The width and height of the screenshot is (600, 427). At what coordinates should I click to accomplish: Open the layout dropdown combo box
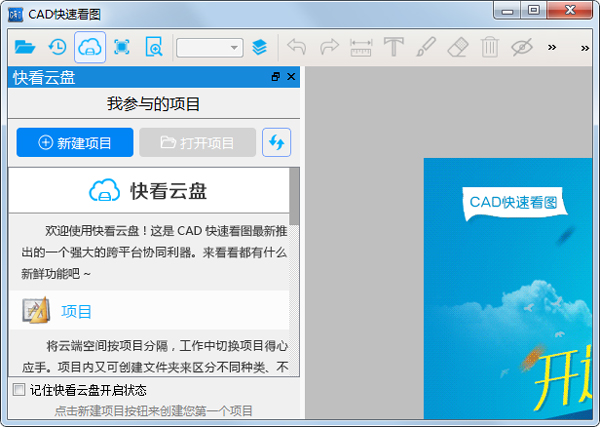tap(210, 48)
